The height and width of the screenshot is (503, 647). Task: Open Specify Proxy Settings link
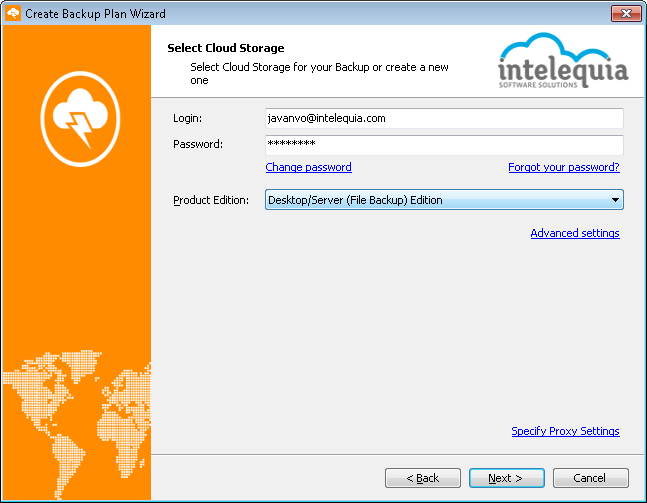[565, 431]
